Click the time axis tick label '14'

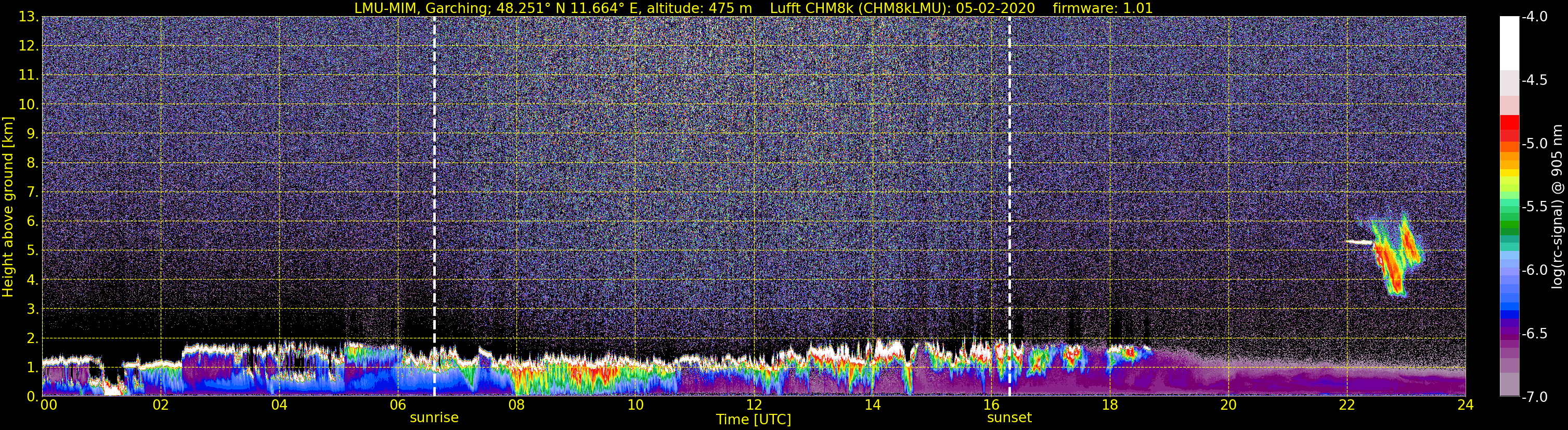(872, 405)
